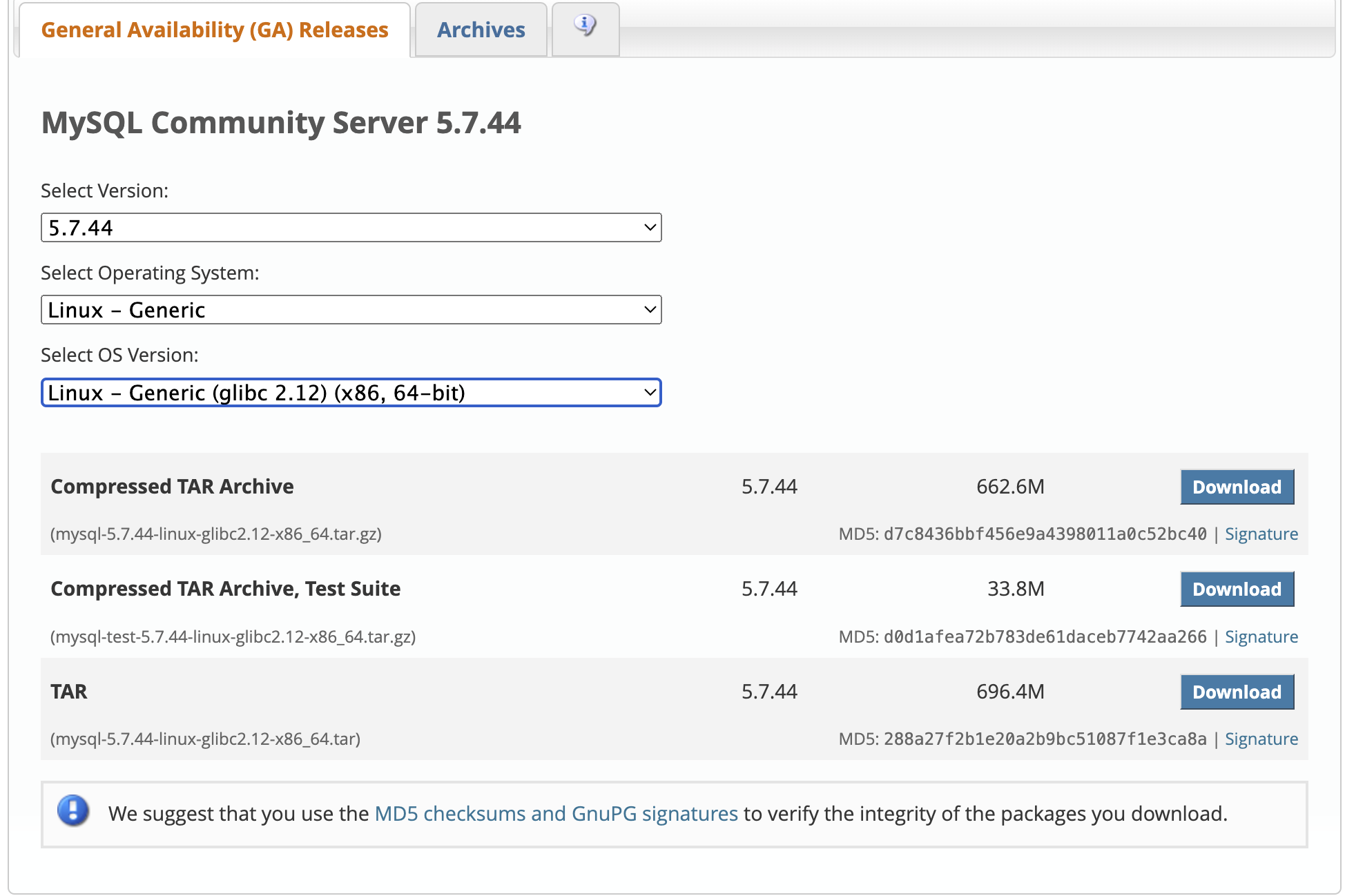Click MD5 hash of Test Suite archive

click(1045, 637)
